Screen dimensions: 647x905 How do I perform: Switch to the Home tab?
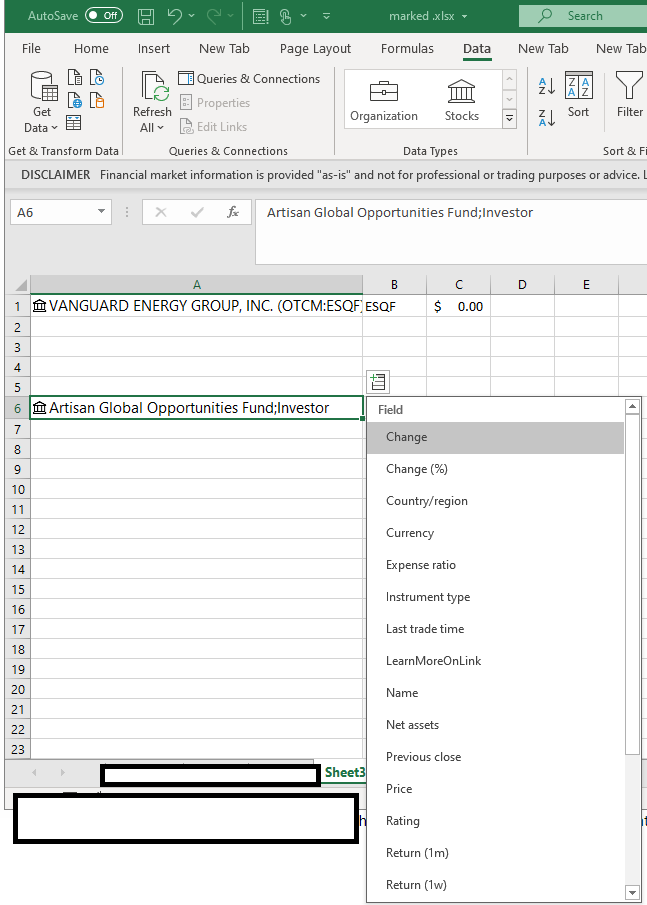(x=91, y=48)
